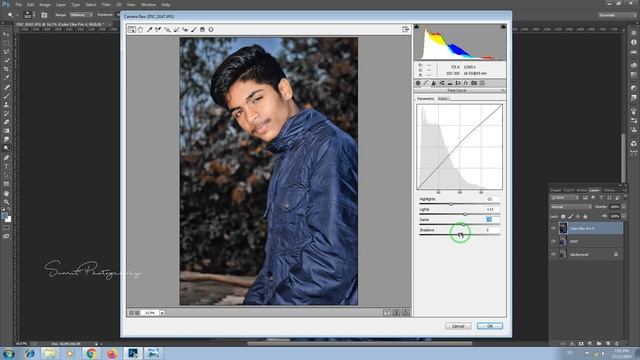Image resolution: width=640 pixels, height=360 pixels.
Task: Click the create new layer icon
Action: 608,344
